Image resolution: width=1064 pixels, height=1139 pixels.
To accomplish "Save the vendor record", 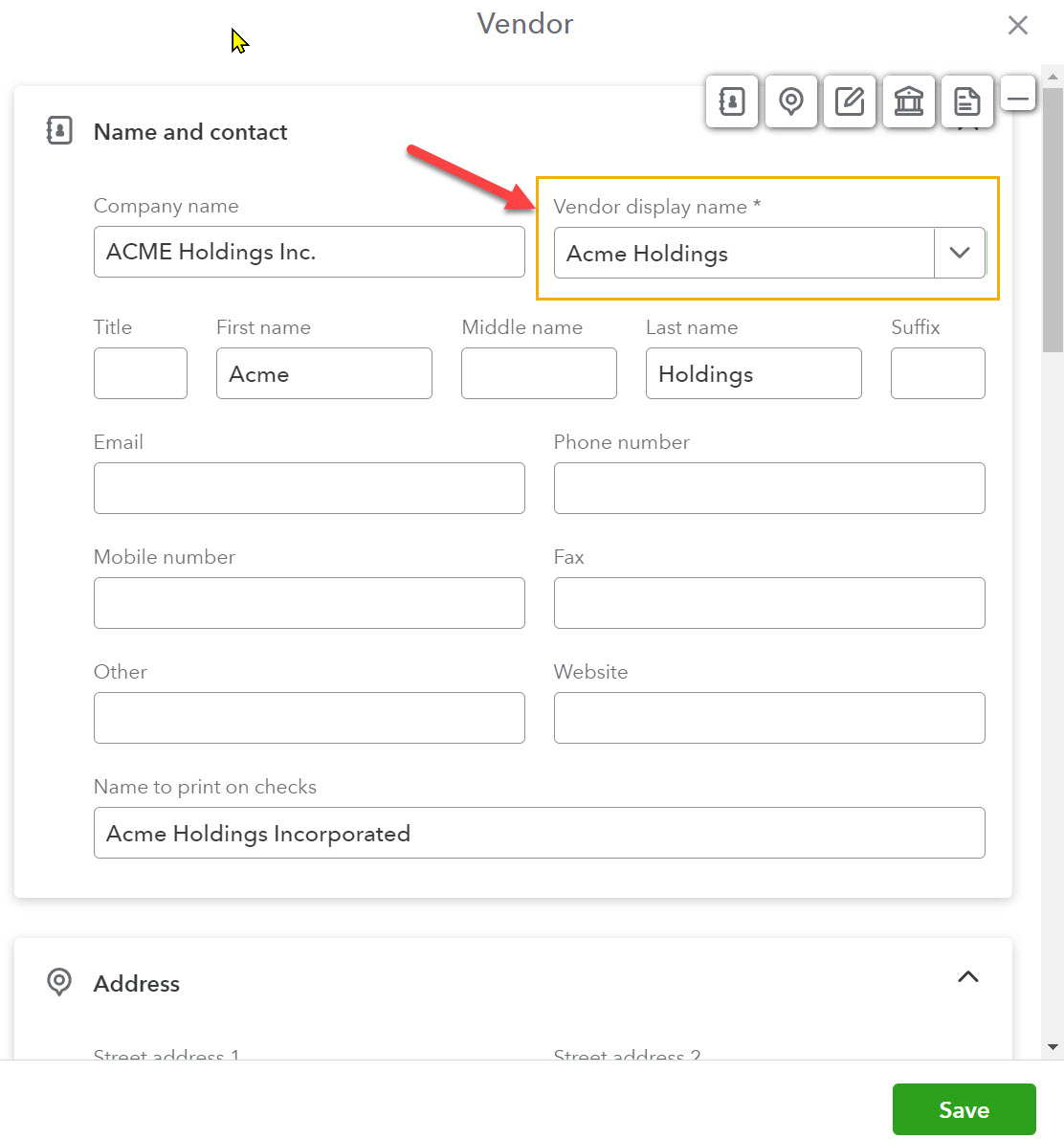I will point(964,1109).
